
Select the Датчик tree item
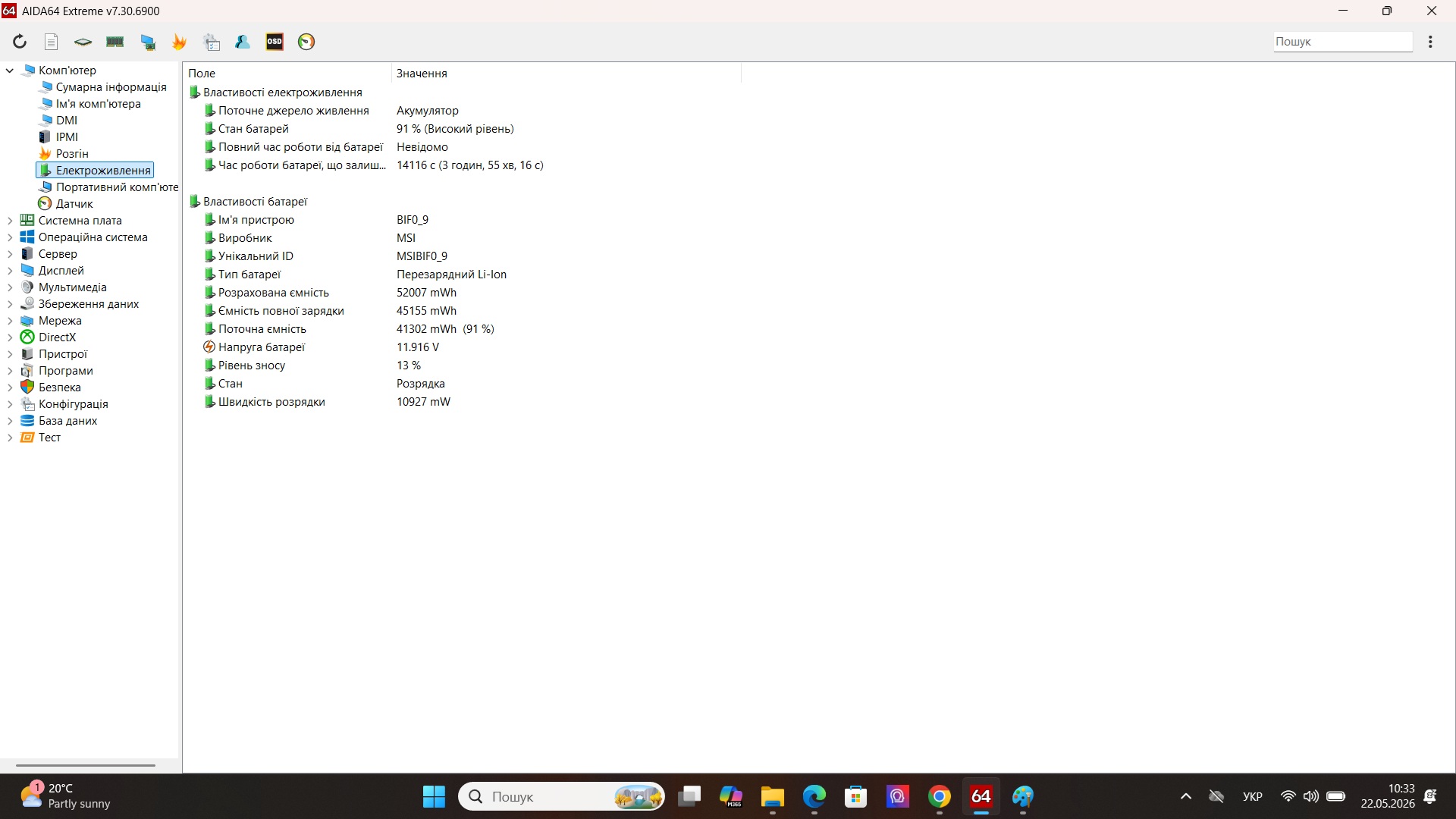click(x=74, y=204)
